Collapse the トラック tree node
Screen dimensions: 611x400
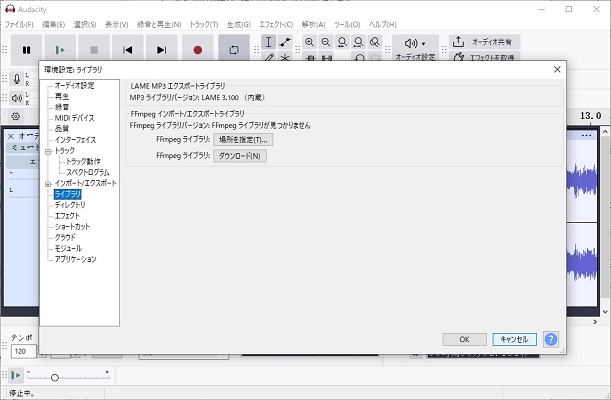[48, 152]
